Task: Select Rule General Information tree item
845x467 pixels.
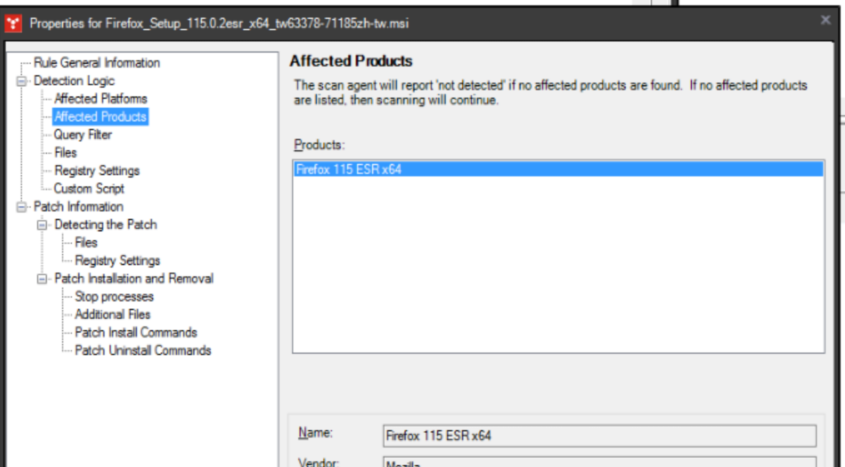Action: [x=96, y=63]
